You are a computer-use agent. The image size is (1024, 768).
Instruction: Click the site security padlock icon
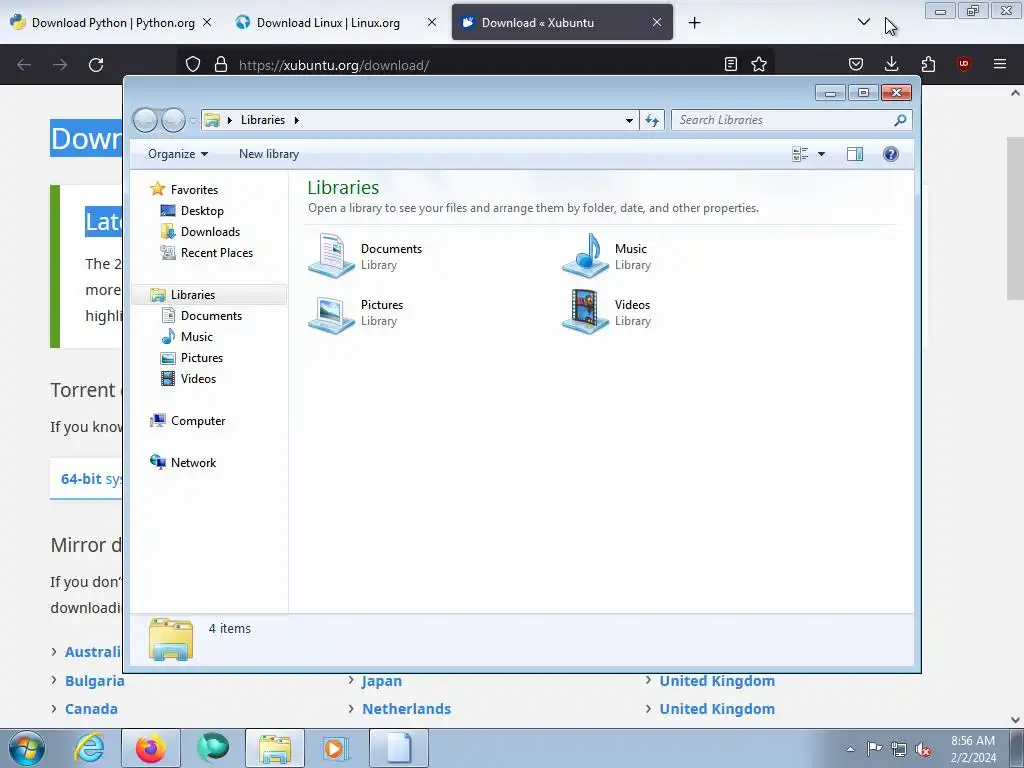(x=221, y=65)
